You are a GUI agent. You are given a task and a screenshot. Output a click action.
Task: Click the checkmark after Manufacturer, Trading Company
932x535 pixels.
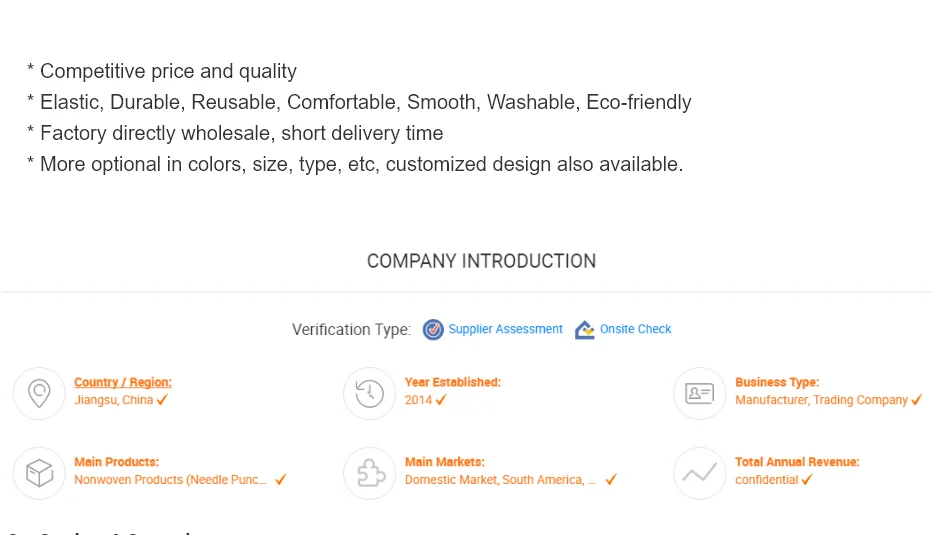click(x=917, y=400)
